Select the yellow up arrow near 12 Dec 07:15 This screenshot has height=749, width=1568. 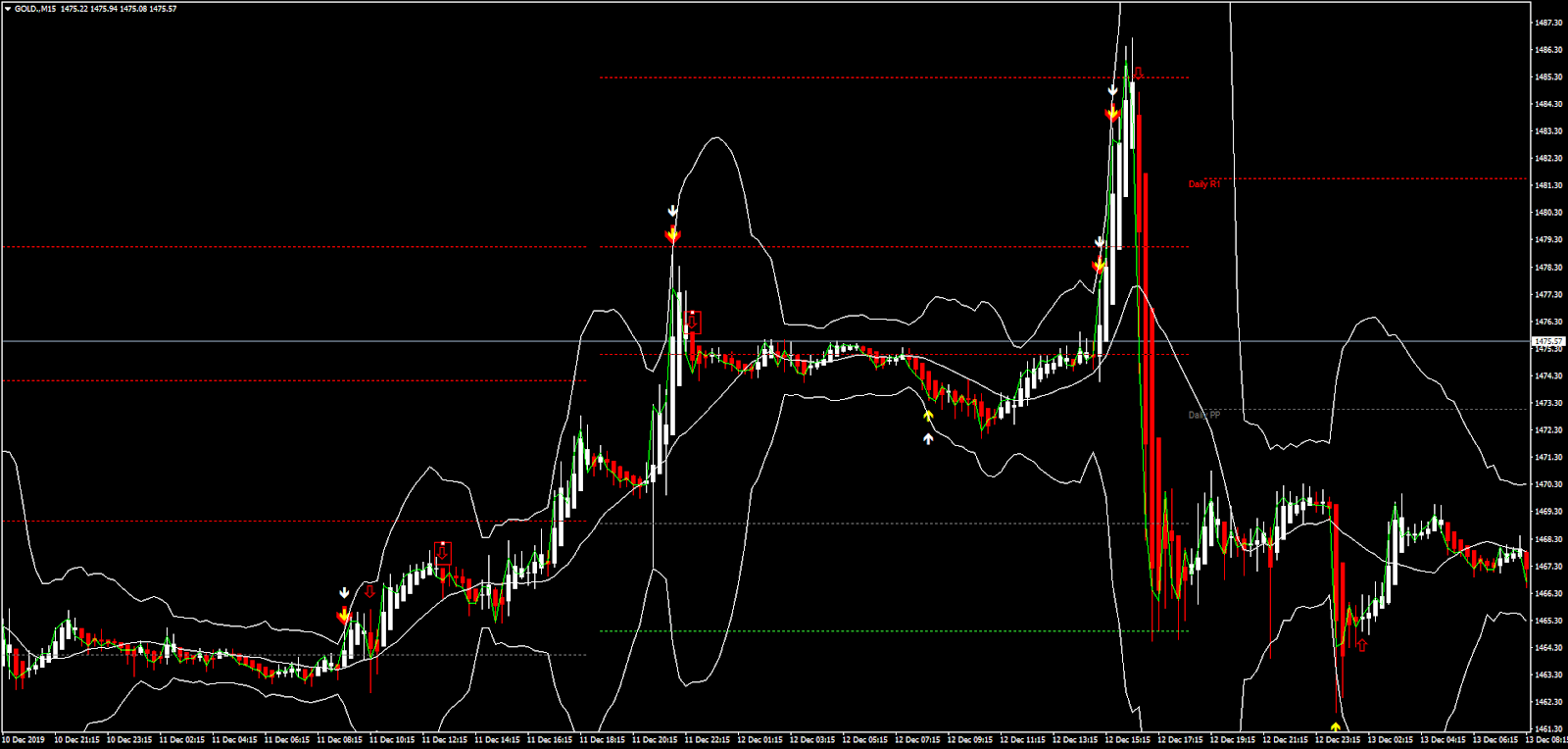928,417
